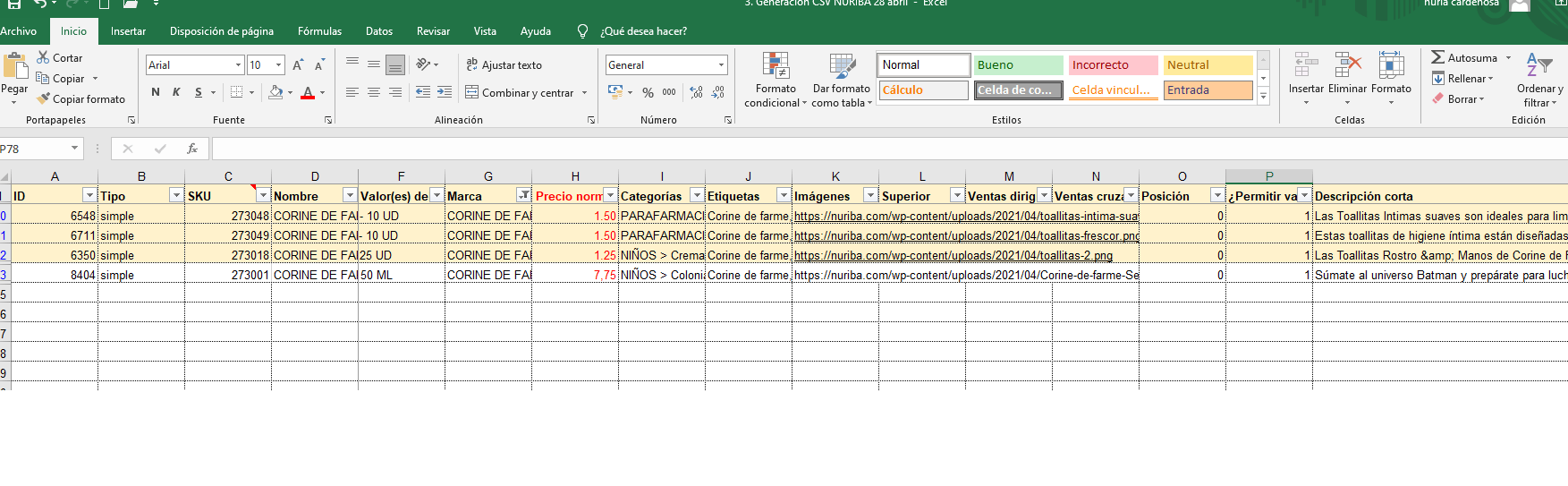Apply the red font color
Image resolution: width=1568 pixels, height=486 pixels.
coord(308,92)
